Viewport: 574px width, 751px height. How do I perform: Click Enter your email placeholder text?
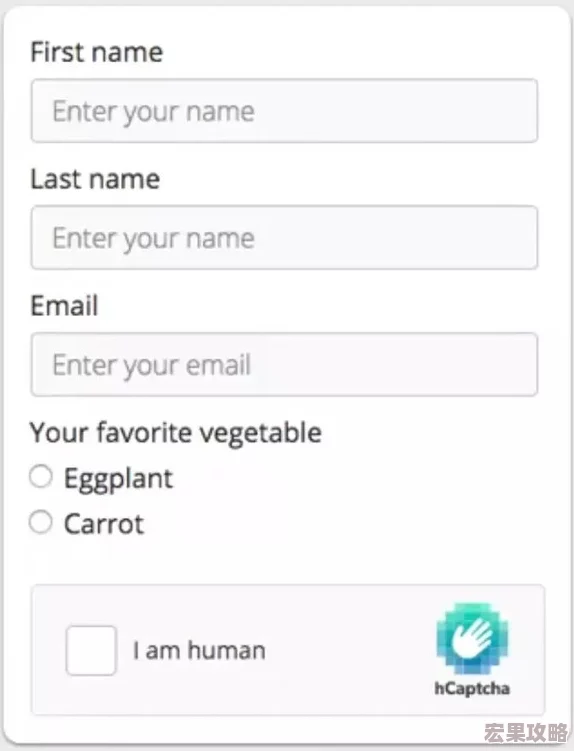[152, 365]
